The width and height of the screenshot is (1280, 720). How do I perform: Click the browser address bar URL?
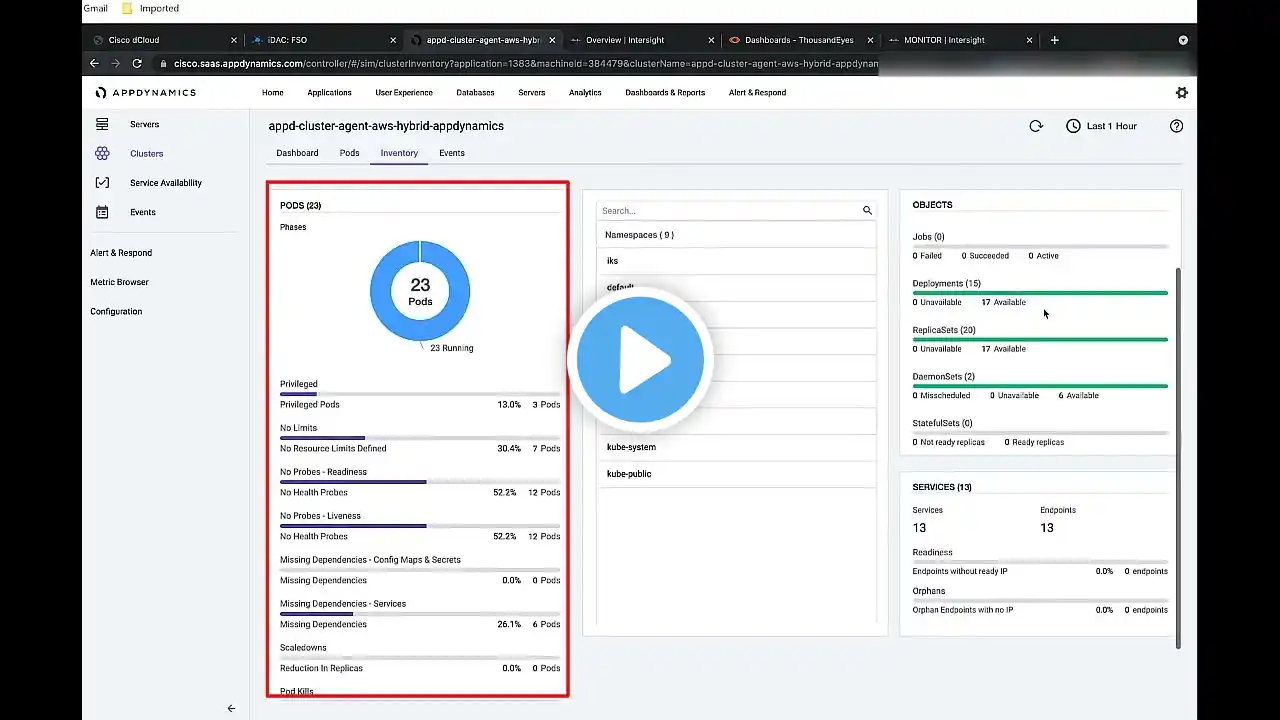526,63
